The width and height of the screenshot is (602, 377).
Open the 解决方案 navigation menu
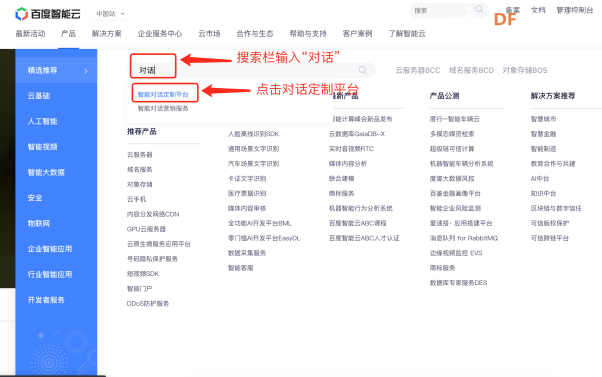click(106, 34)
